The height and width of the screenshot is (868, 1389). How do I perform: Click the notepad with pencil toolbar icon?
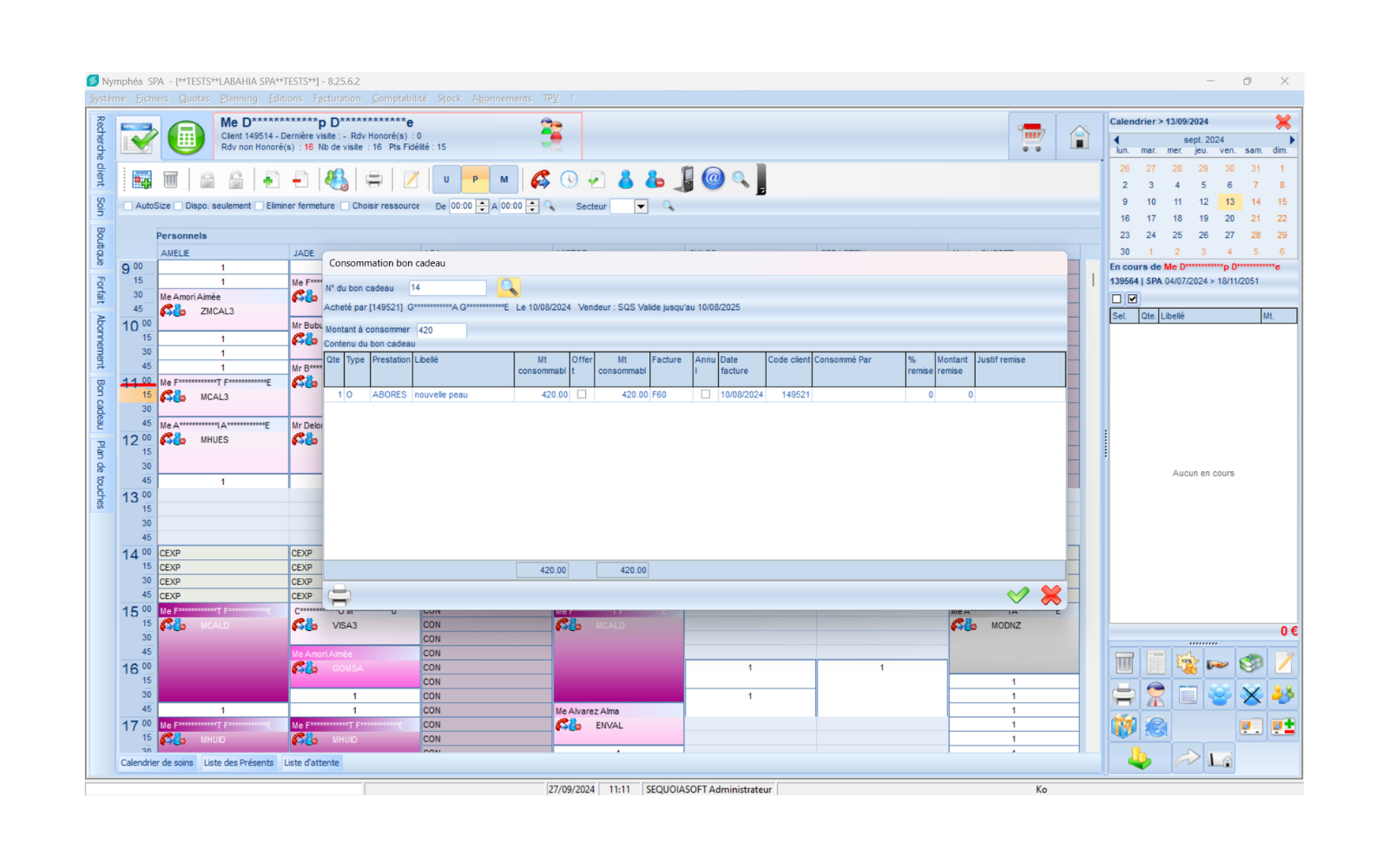[x=411, y=180]
